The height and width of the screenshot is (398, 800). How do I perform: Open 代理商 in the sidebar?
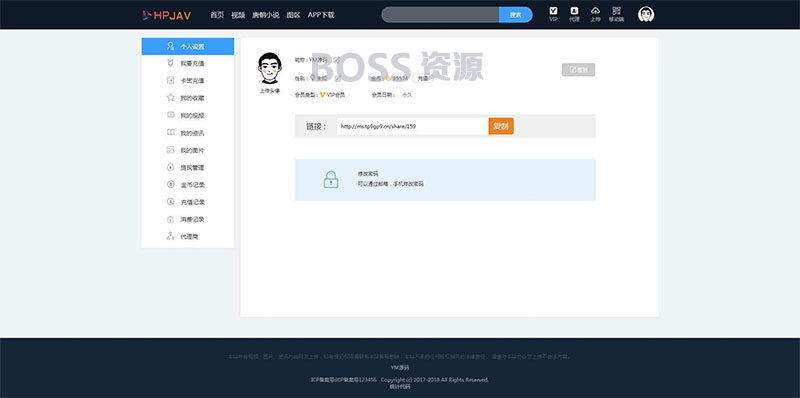pos(188,237)
